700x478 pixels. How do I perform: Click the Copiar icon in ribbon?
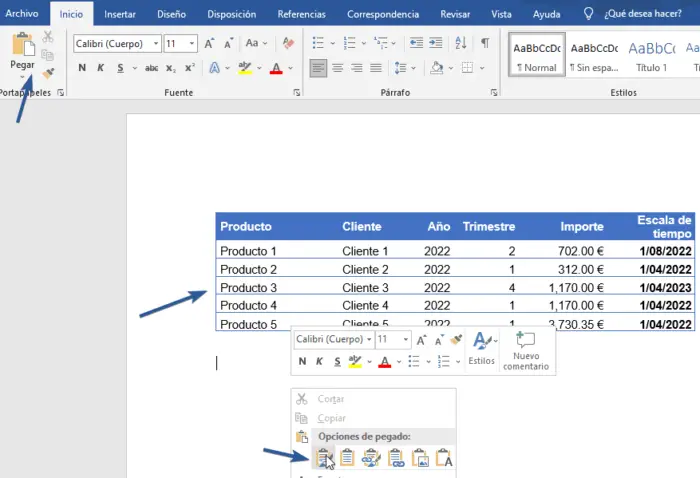48,55
